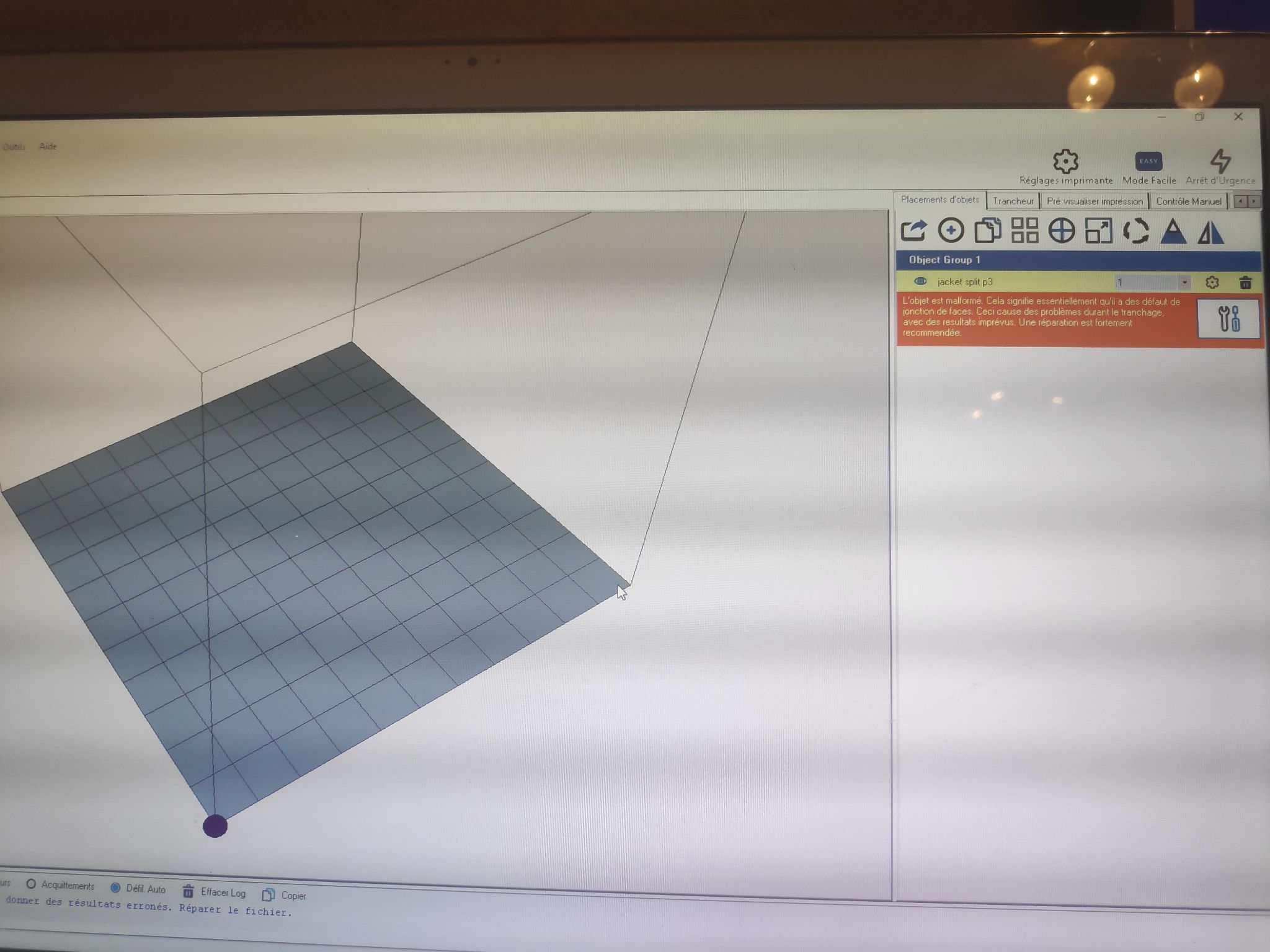The width and height of the screenshot is (1270, 952).
Task: Minimize the application window
Action: (x=1161, y=117)
